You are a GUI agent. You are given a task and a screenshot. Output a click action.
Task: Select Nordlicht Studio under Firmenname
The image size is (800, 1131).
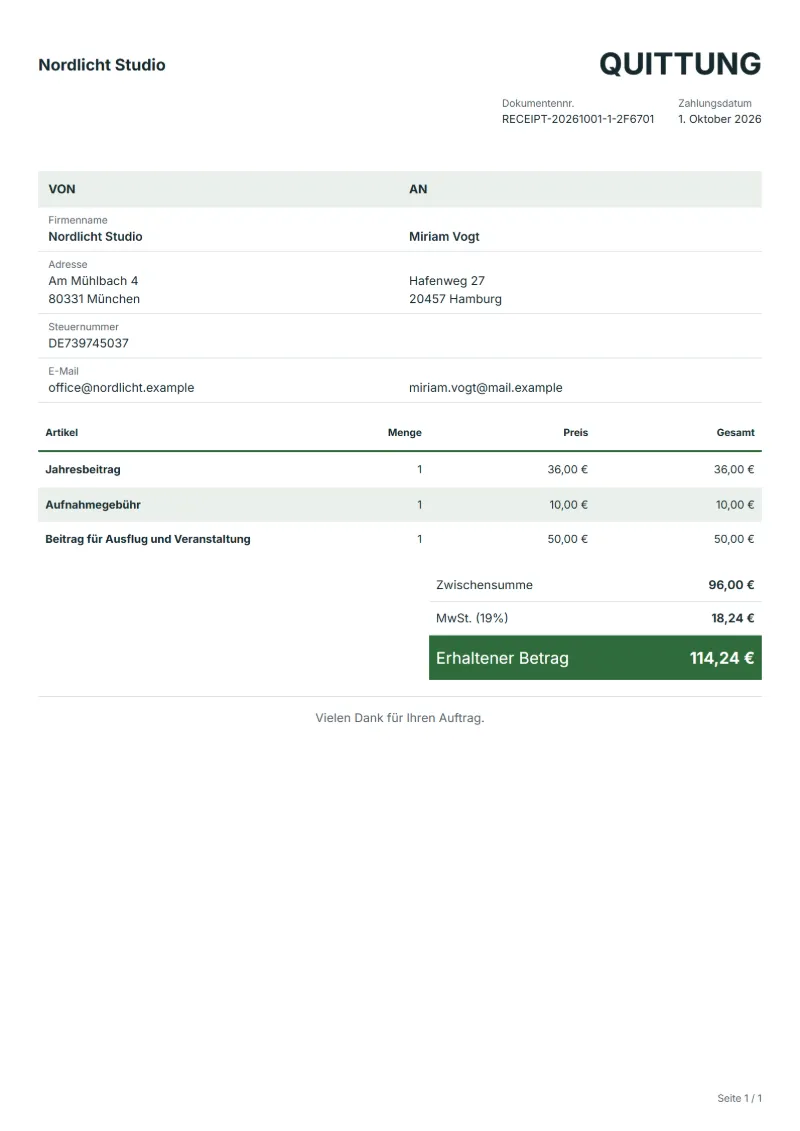click(95, 237)
